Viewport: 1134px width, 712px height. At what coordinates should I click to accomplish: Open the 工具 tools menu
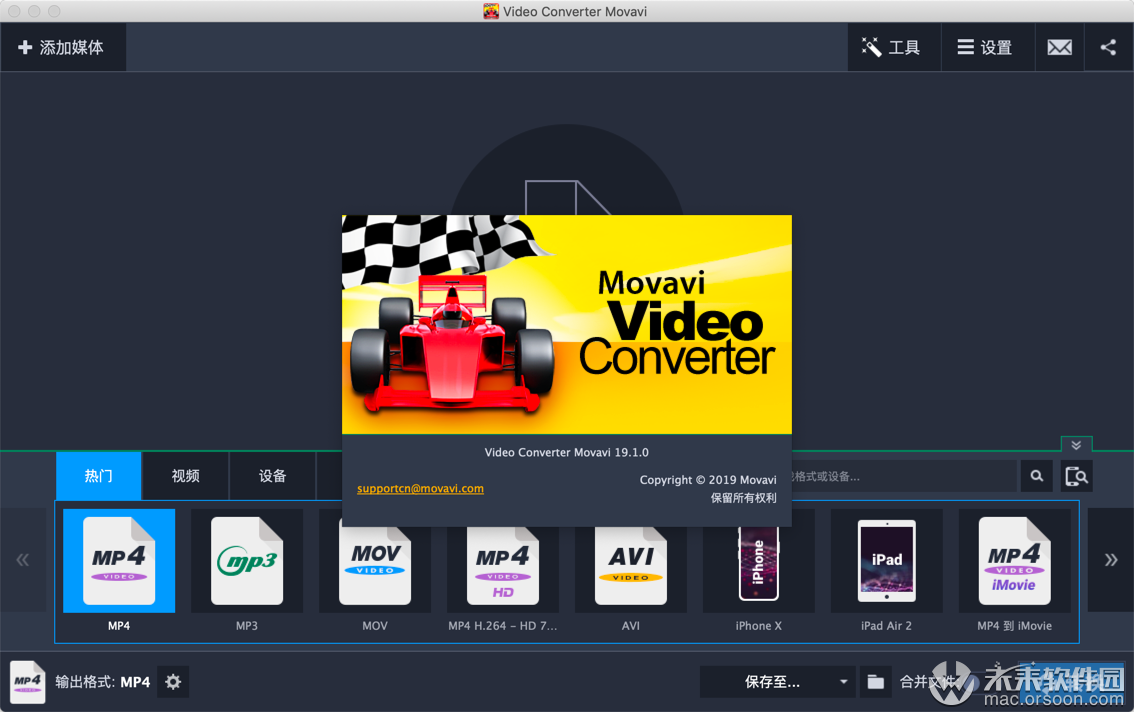tap(894, 47)
